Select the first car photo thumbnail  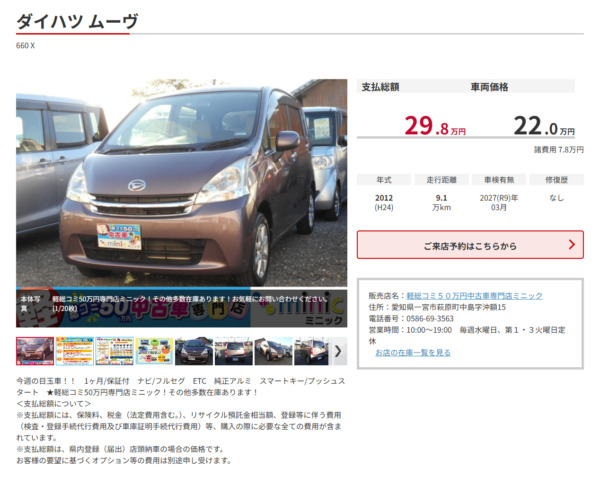pyautogui.click(x=35, y=351)
